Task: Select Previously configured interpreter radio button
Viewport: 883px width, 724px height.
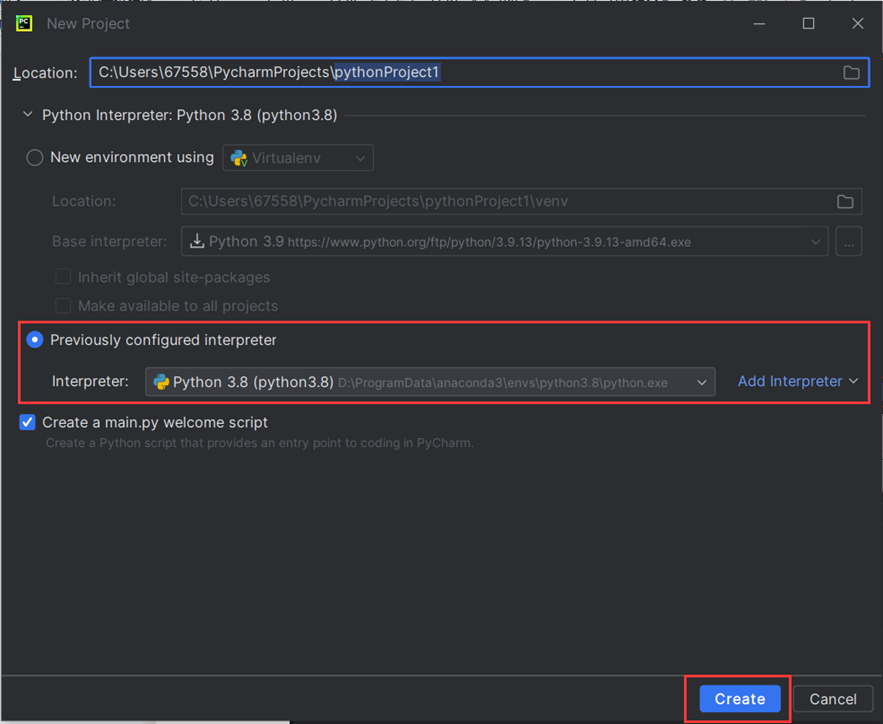Action: 35,340
